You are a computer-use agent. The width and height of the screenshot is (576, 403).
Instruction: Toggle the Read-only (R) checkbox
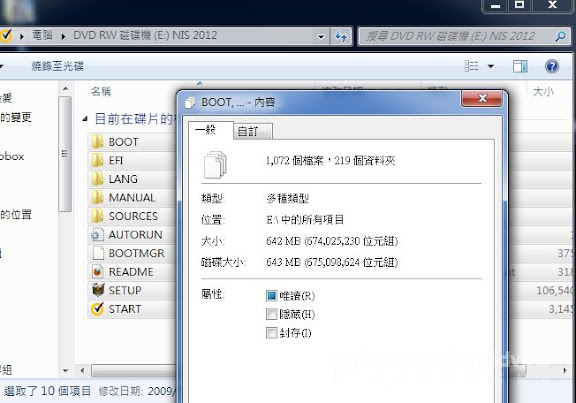[x=271, y=295]
